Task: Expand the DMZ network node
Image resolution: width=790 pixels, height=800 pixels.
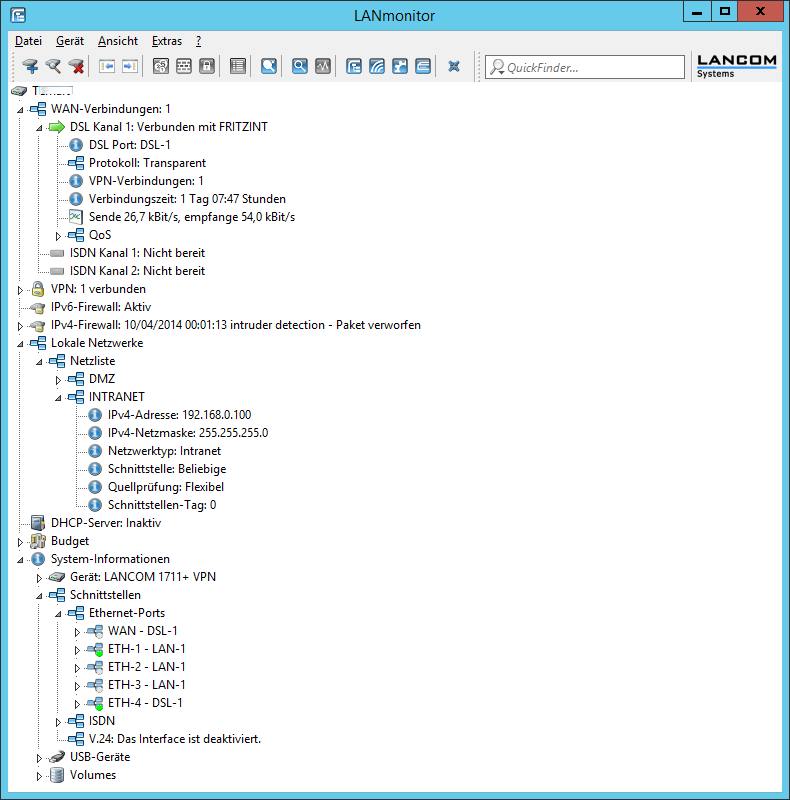Action: 58,380
